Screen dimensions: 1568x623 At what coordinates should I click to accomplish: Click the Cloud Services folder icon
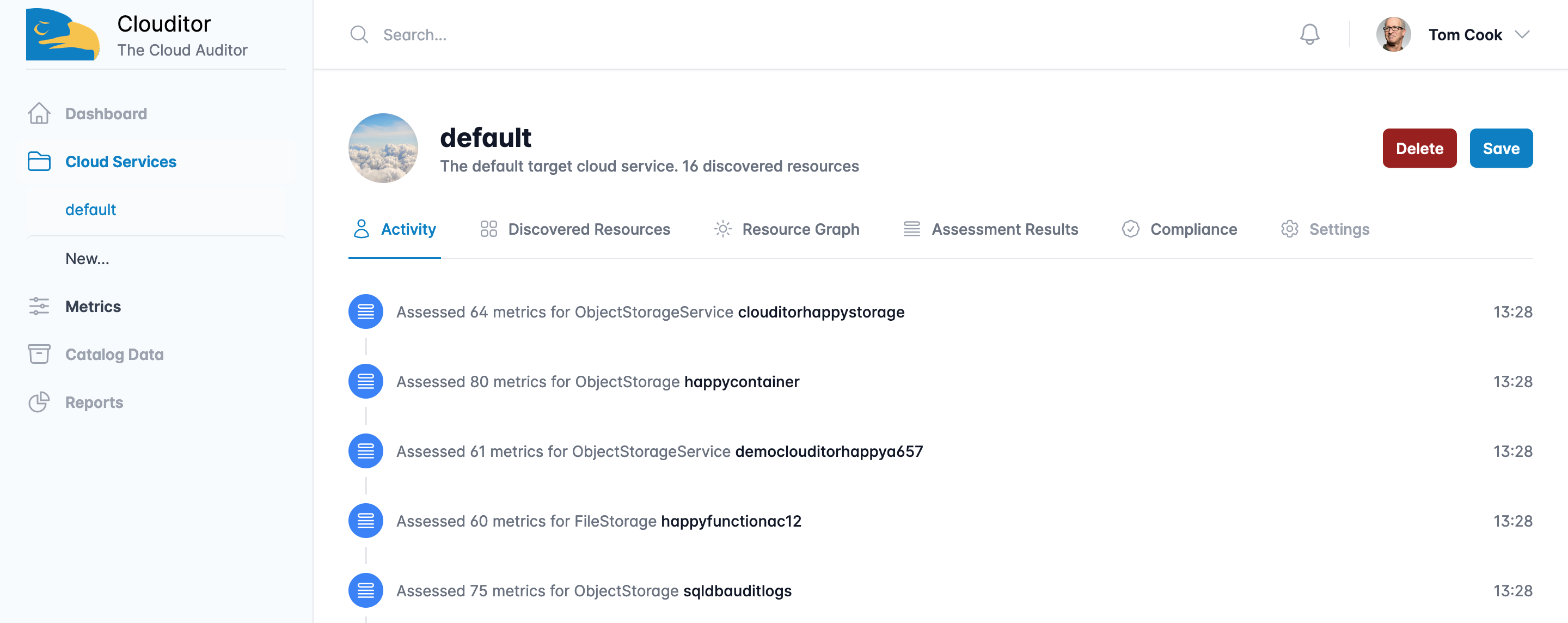click(39, 161)
